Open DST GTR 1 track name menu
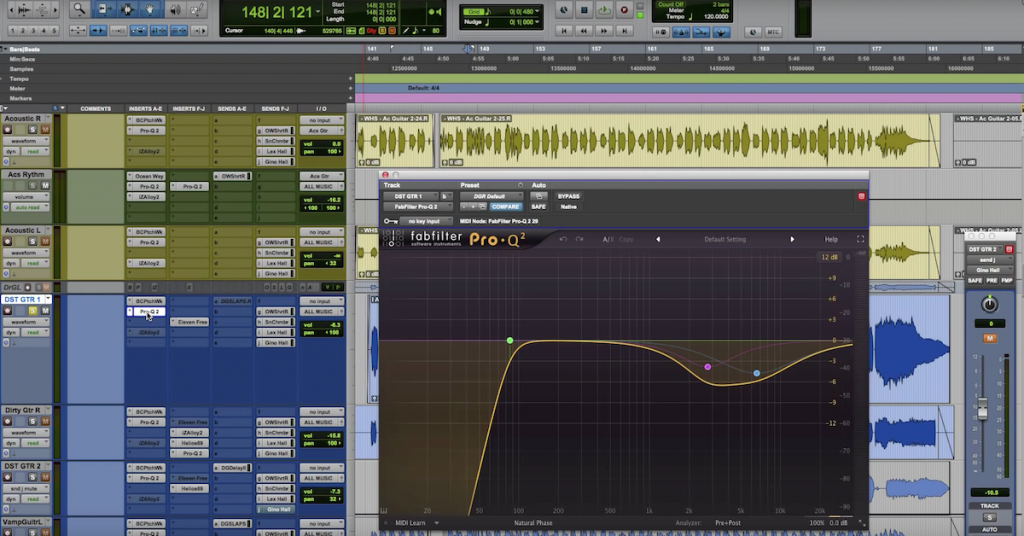Screen dimensions: 1024x536 (48, 299)
